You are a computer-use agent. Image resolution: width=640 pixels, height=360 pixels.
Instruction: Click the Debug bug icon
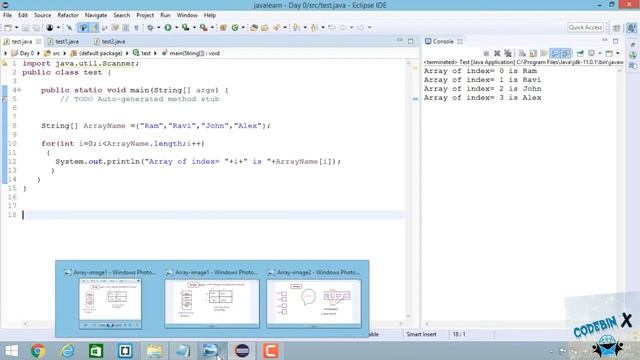pyautogui.click(x=151, y=27)
